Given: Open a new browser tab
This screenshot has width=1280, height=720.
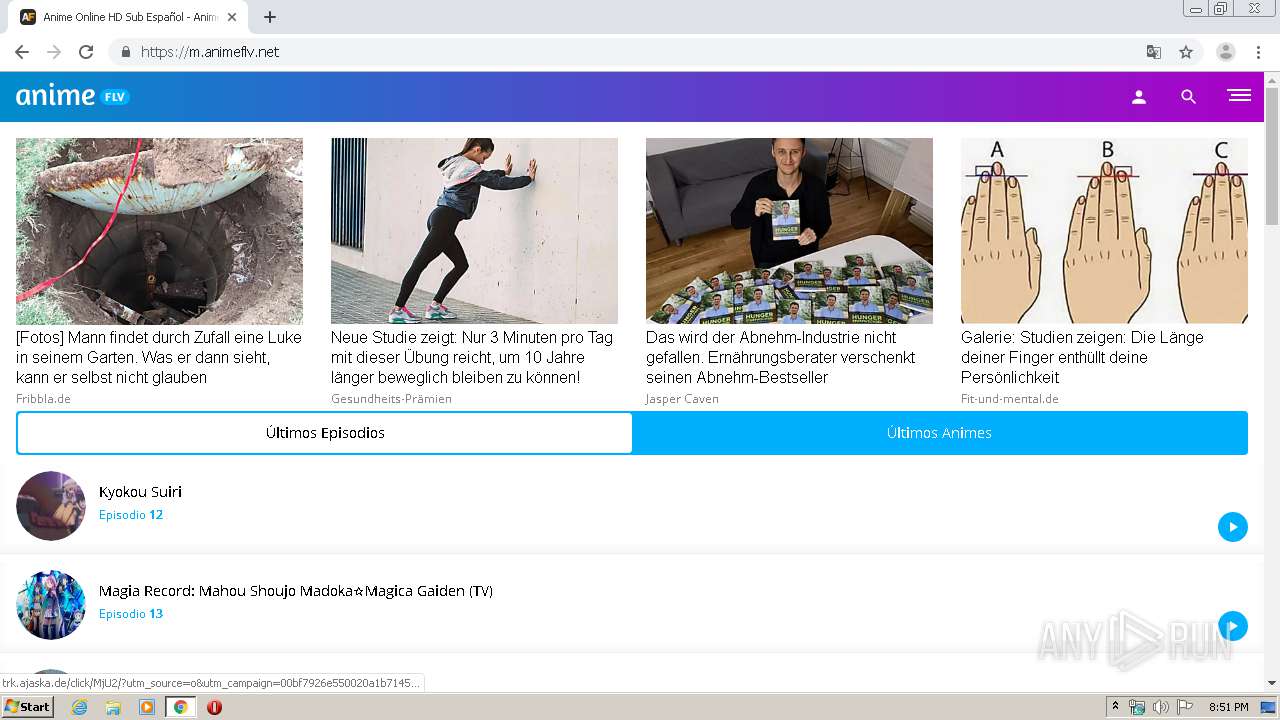Looking at the screenshot, I should tap(270, 17).
